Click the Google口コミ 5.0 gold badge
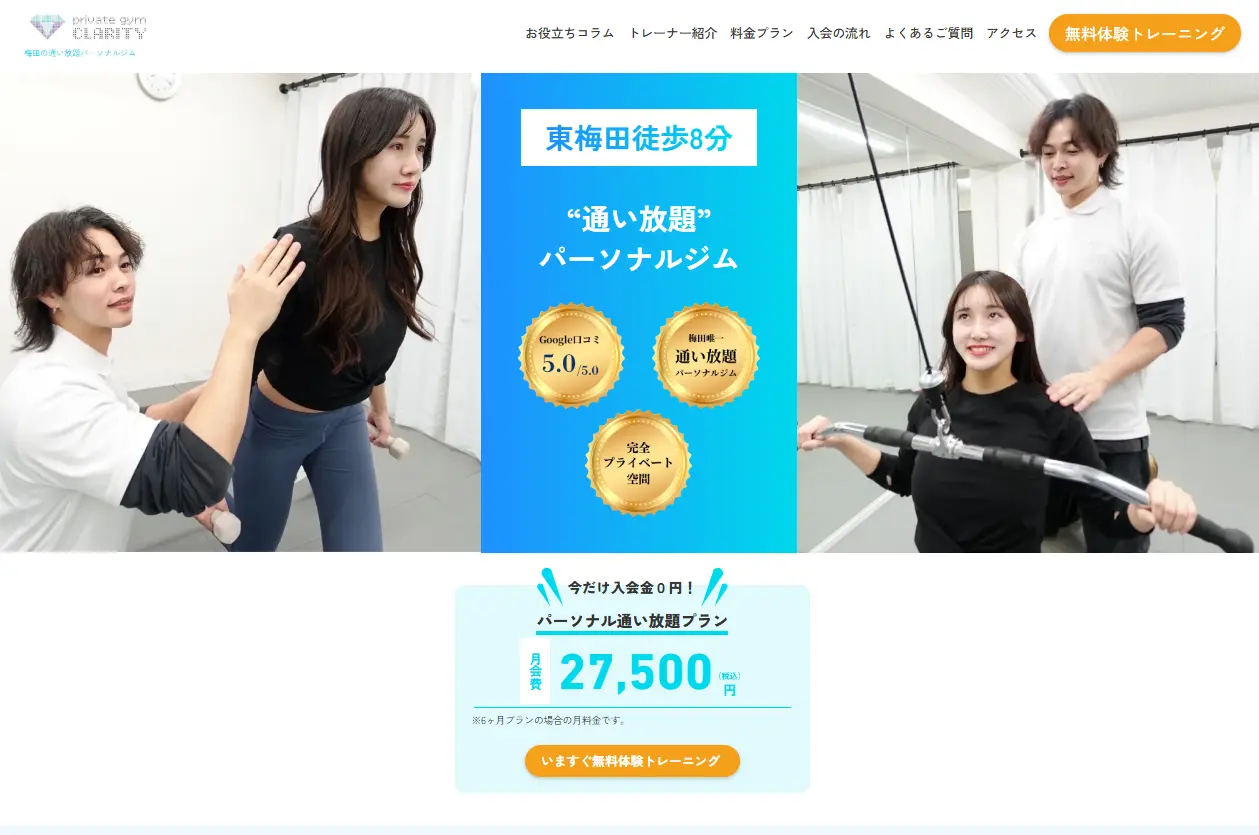Image resolution: width=1259 pixels, height=835 pixels. click(571, 355)
